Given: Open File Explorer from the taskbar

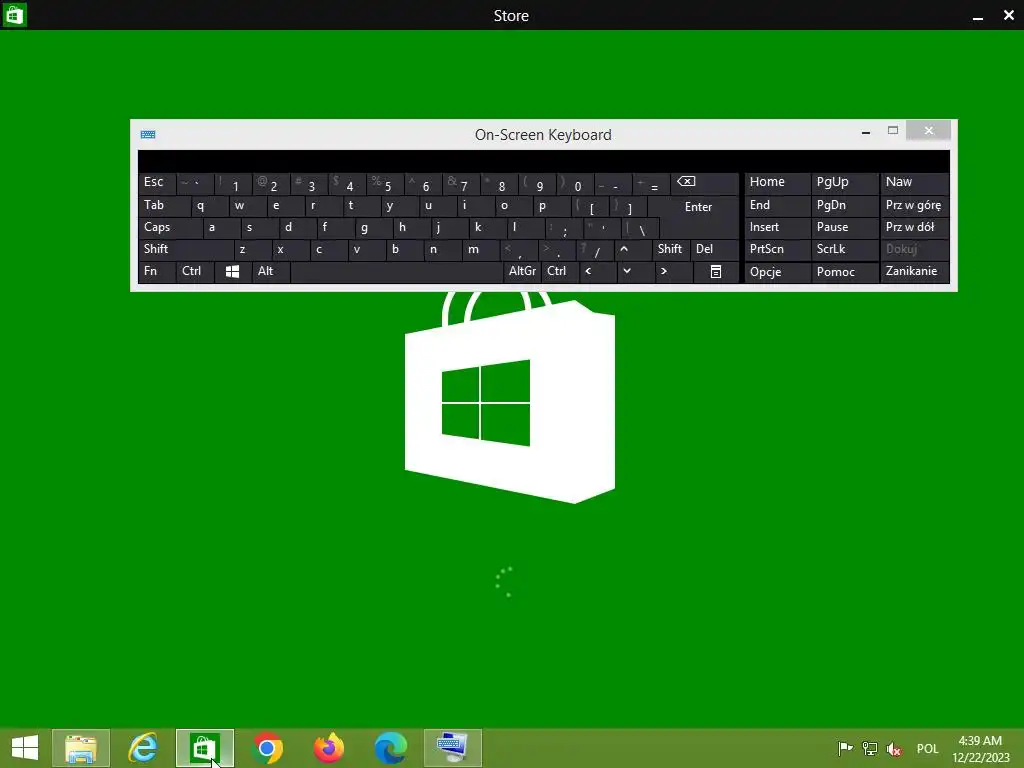Looking at the screenshot, I should 81,748.
